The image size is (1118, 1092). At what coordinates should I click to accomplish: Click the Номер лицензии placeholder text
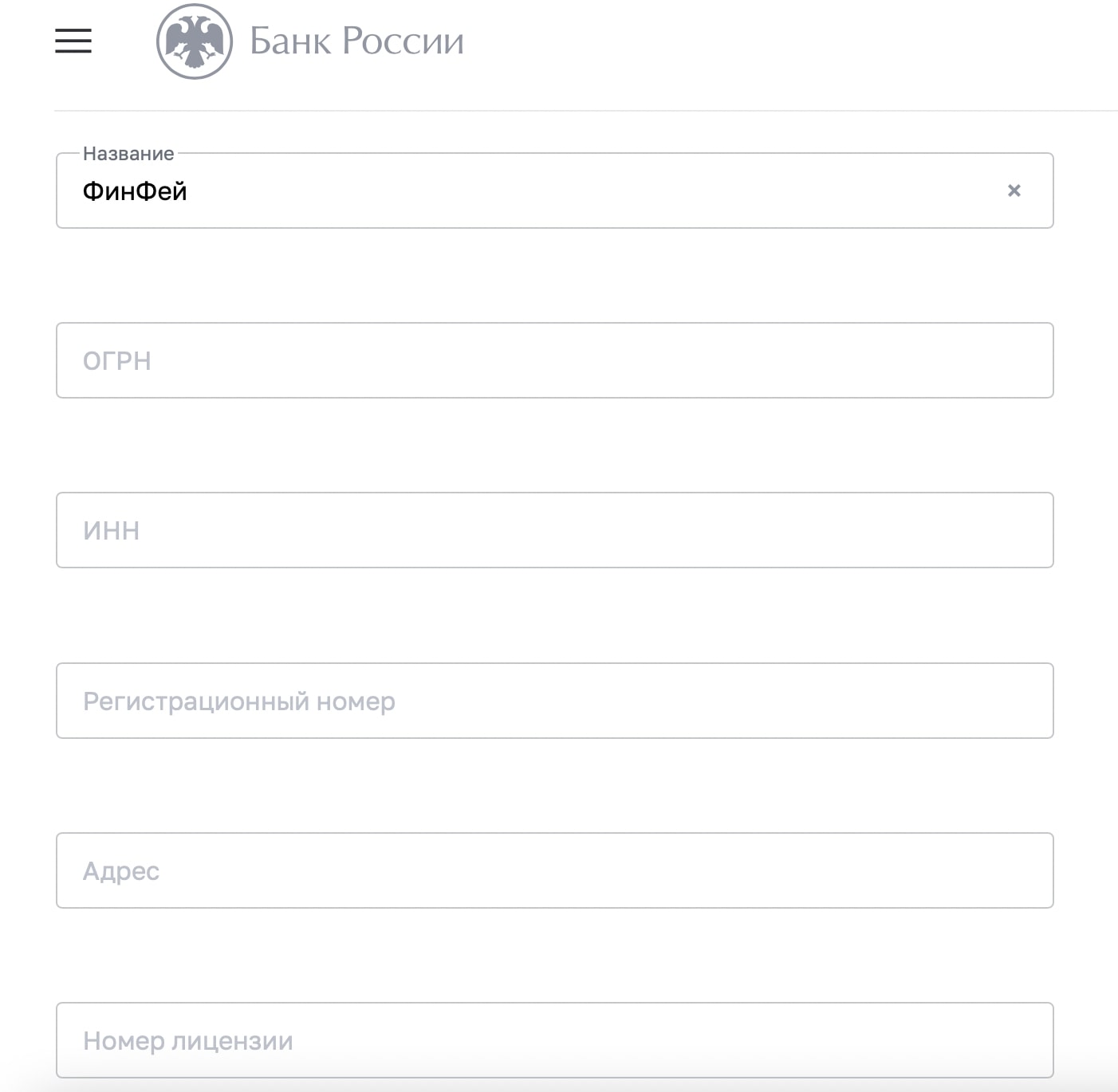tap(188, 1041)
